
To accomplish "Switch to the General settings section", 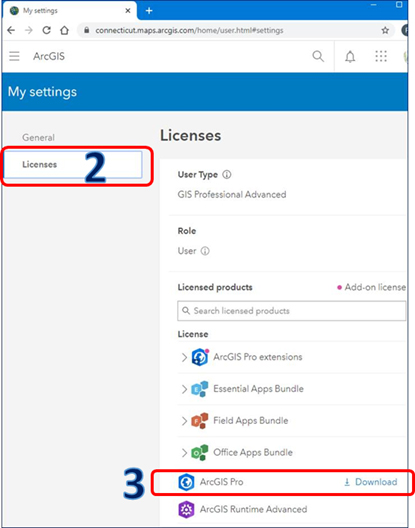I will coord(38,137).
